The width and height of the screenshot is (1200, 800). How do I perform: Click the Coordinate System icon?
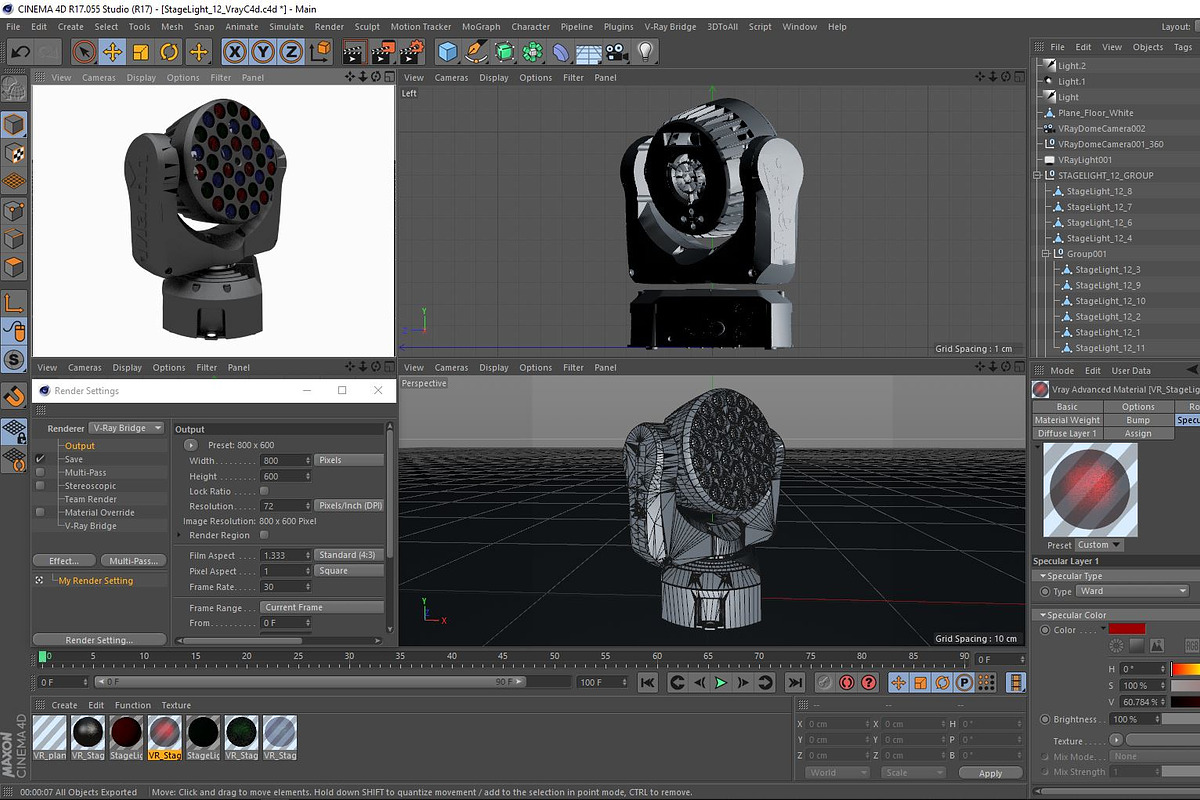click(x=320, y=52)
